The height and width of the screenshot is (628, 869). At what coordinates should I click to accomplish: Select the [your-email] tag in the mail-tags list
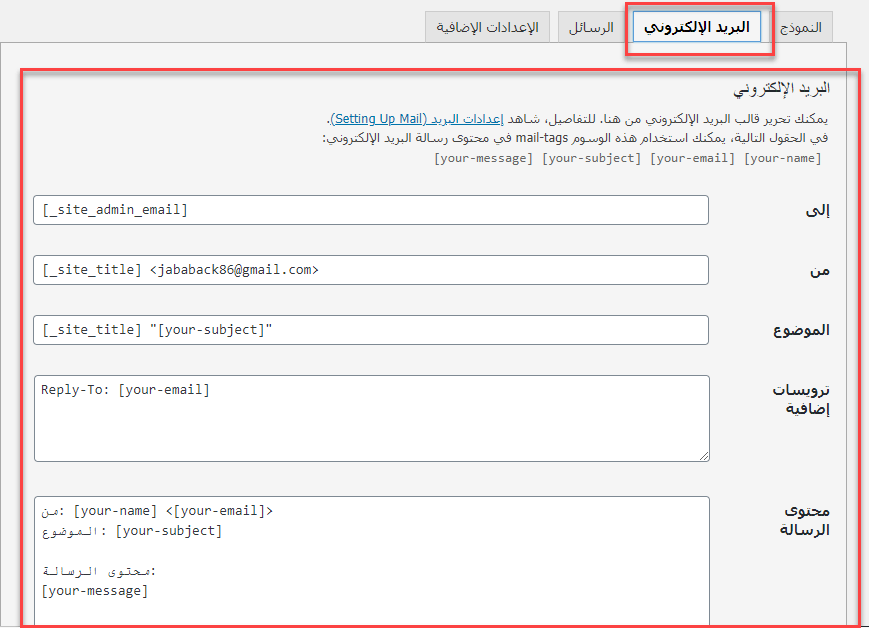pyautogui.click(x=692, y=159)
